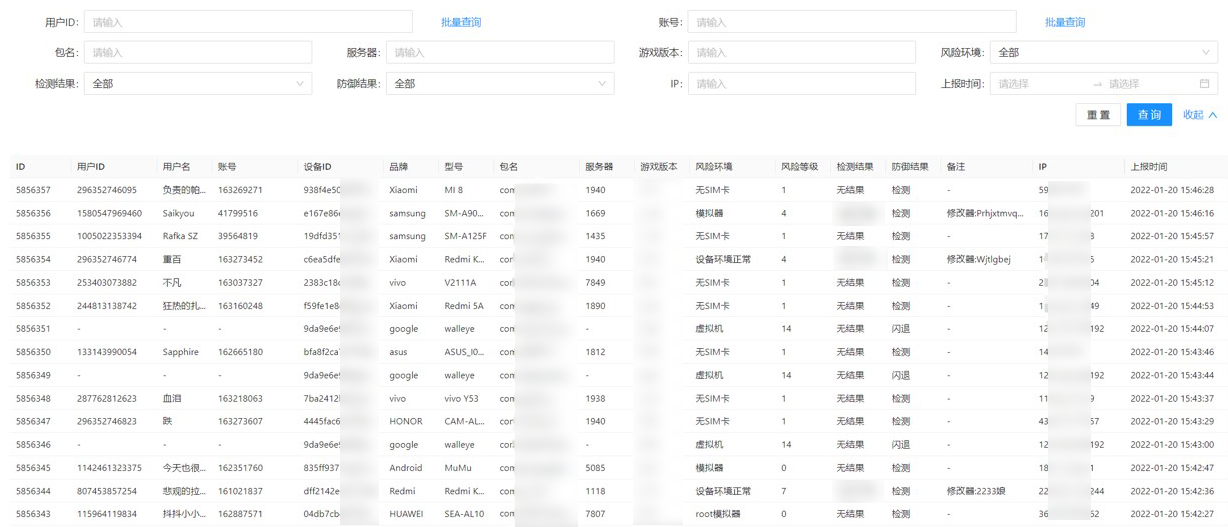Open 批量查询 link beside 账号 field
The width and height of the screenshot is (1228, 527).
[1064, 22]
